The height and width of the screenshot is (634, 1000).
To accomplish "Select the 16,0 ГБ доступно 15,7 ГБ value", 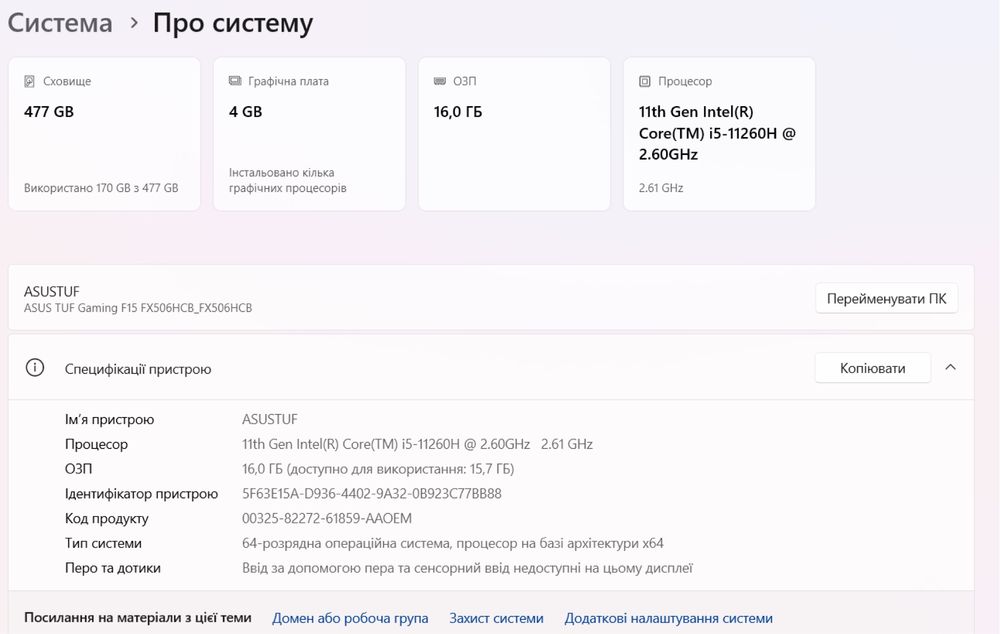I will pos(378,469).
